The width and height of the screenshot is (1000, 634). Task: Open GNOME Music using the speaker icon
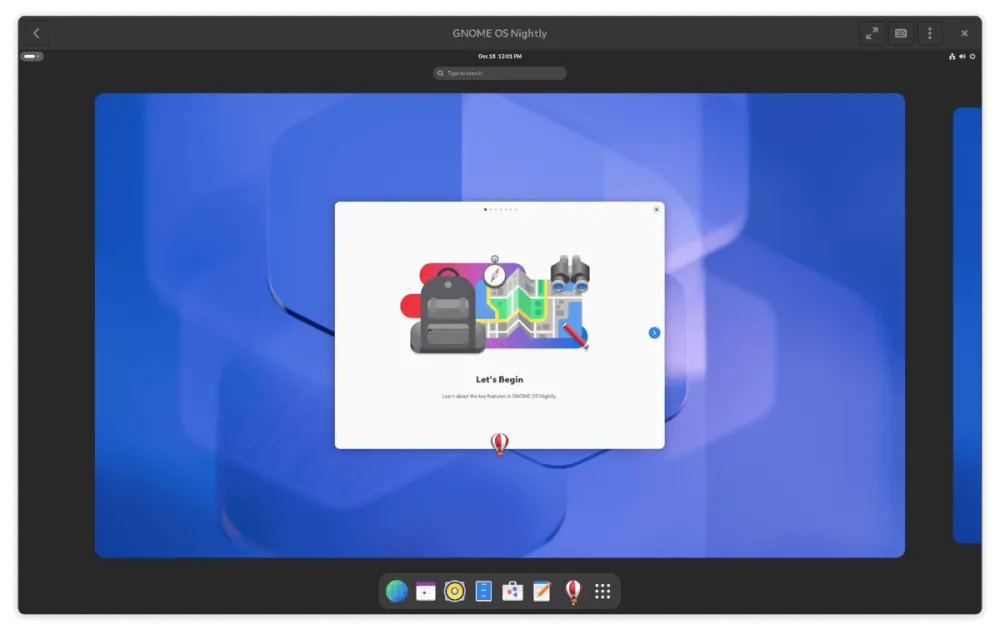coord(453,591)
